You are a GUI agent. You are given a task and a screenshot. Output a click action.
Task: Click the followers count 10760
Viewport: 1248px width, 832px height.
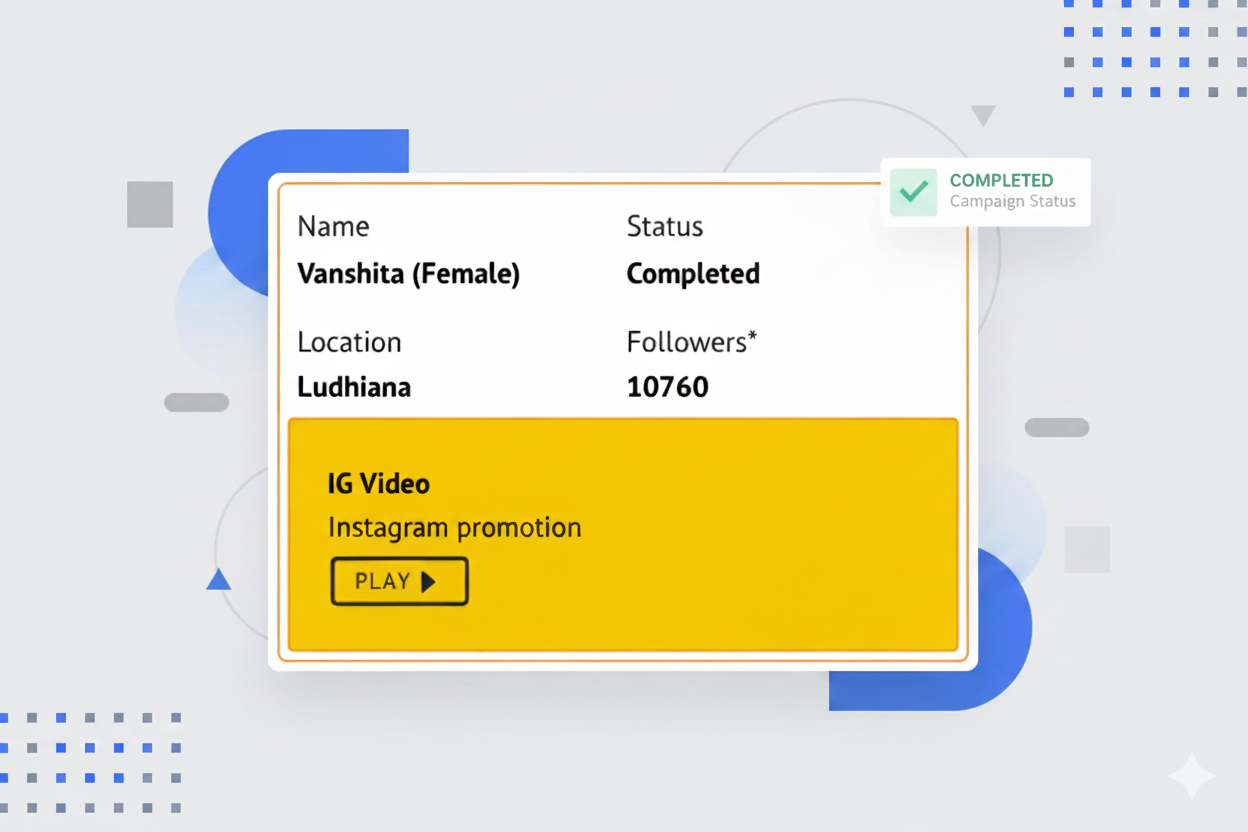tap(667, 387)
